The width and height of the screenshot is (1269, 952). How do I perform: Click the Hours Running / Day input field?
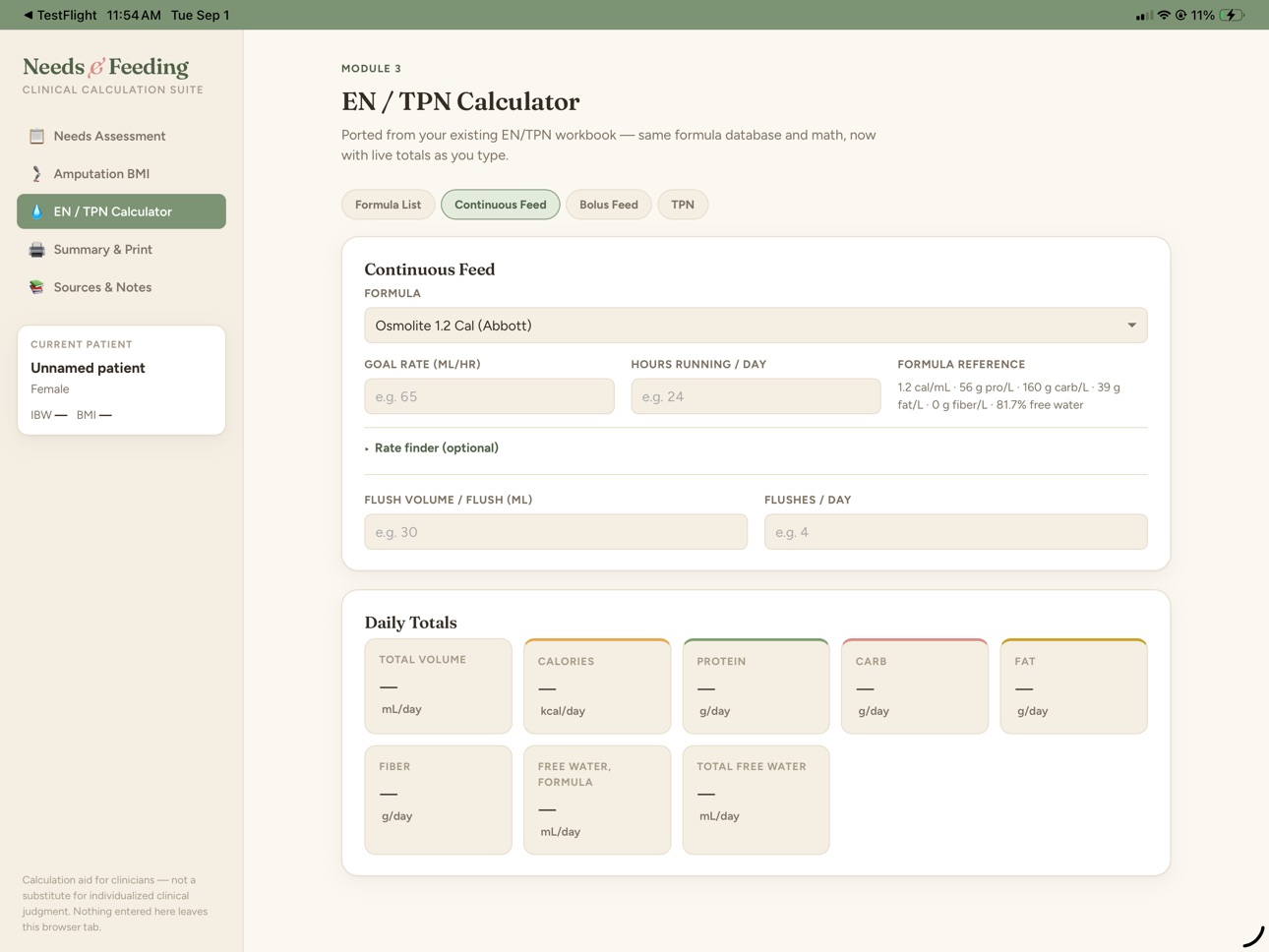click(x=755, y=396)
